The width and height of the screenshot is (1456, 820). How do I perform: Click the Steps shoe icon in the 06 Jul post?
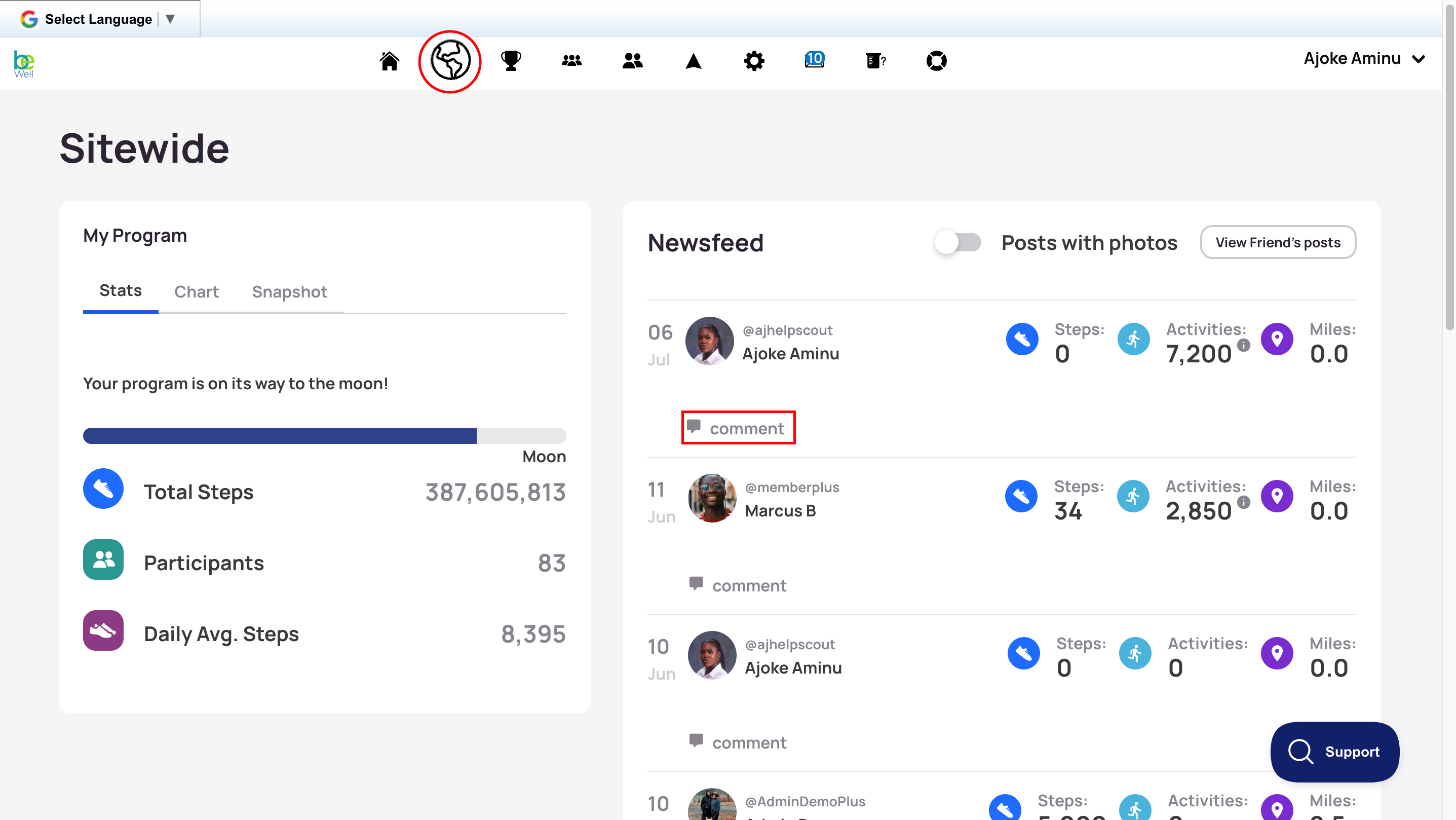[1022, 340]
